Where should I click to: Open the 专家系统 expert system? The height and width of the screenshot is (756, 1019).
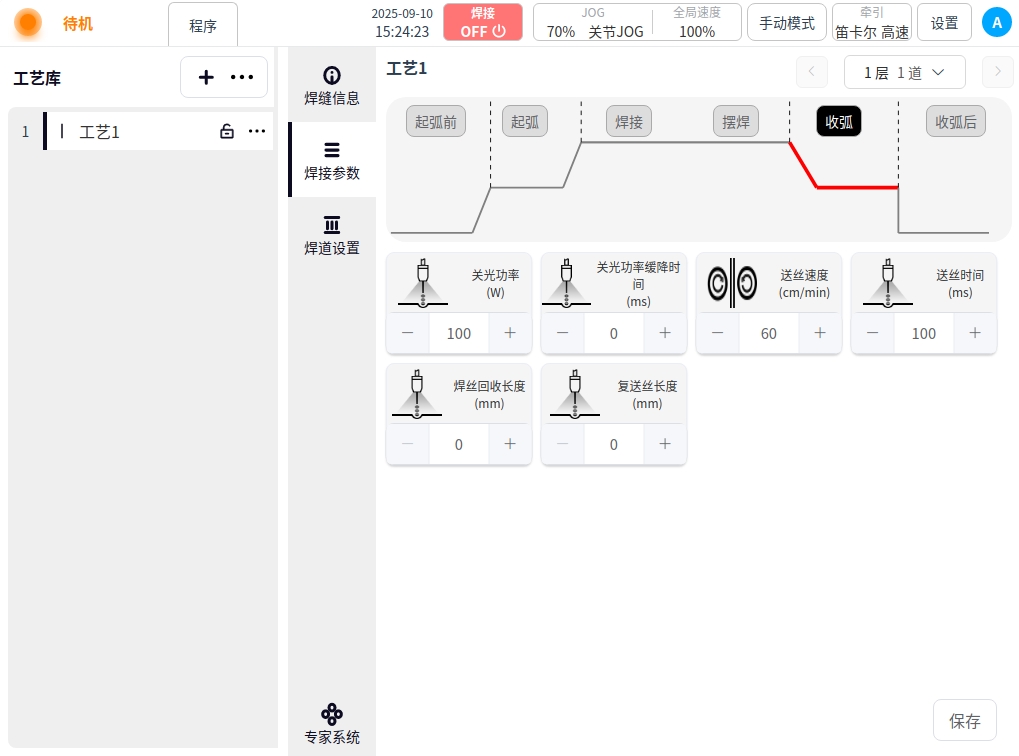coord(332,724)
